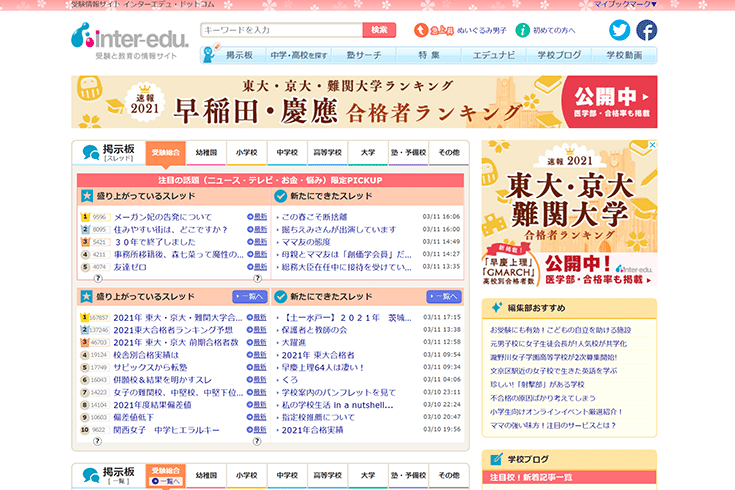Close the 東大・京大 sidebar ad
Viewport: 735px width, 490px height.
pyautogui.click(x=652, y=145)
